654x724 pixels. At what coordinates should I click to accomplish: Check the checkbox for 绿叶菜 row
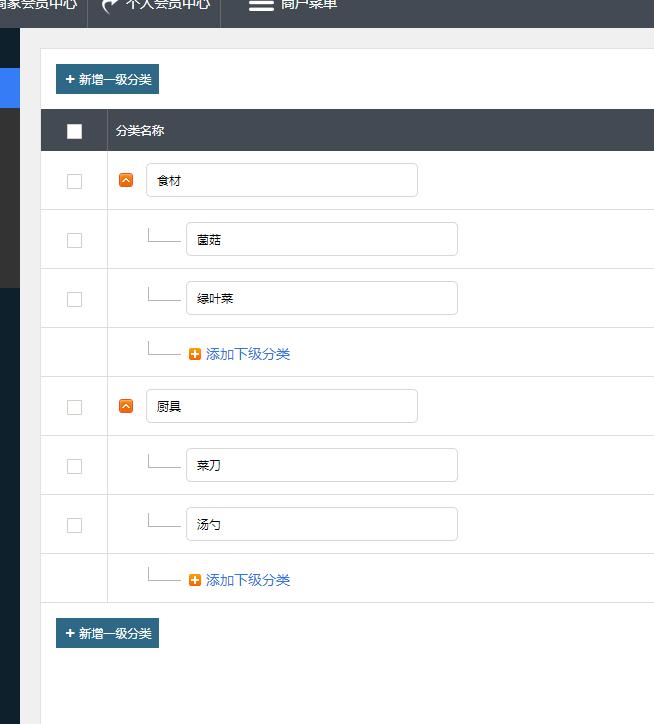point(74,299)
